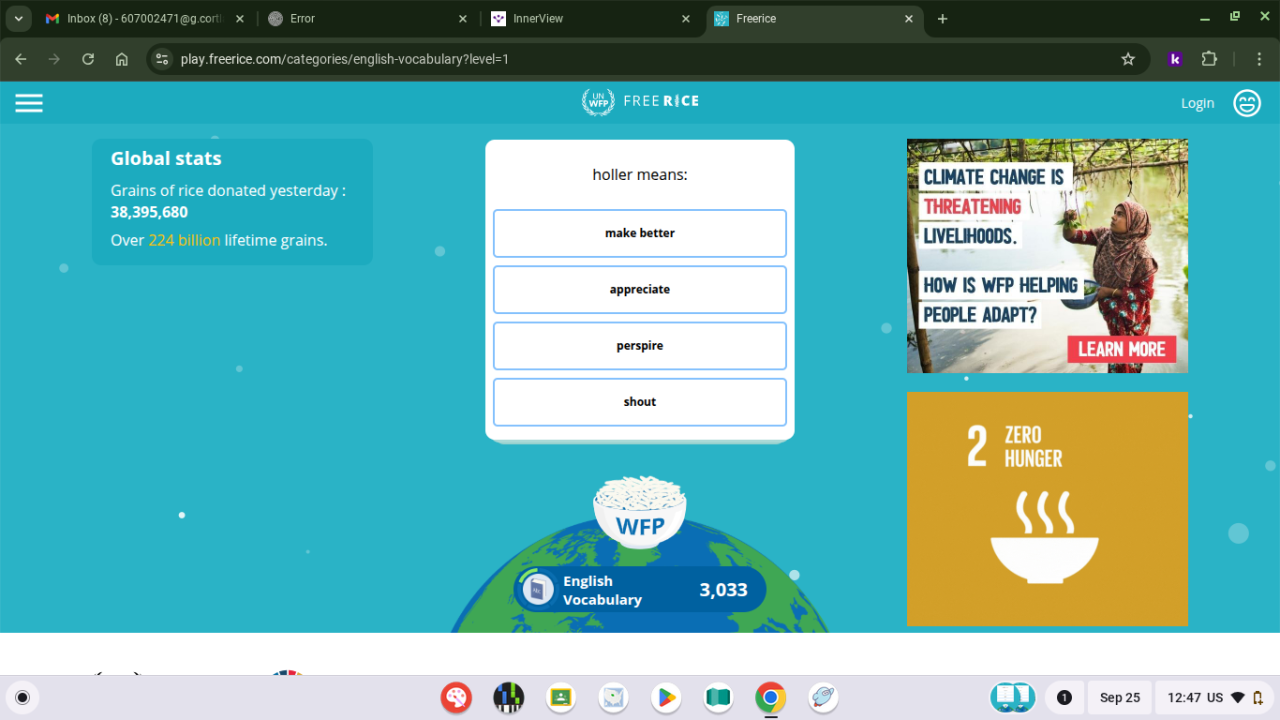Click the '224 billion' lifetime grains text
Image resolution: width=1280 pixels, height=720 pixels.
(184, 240)
